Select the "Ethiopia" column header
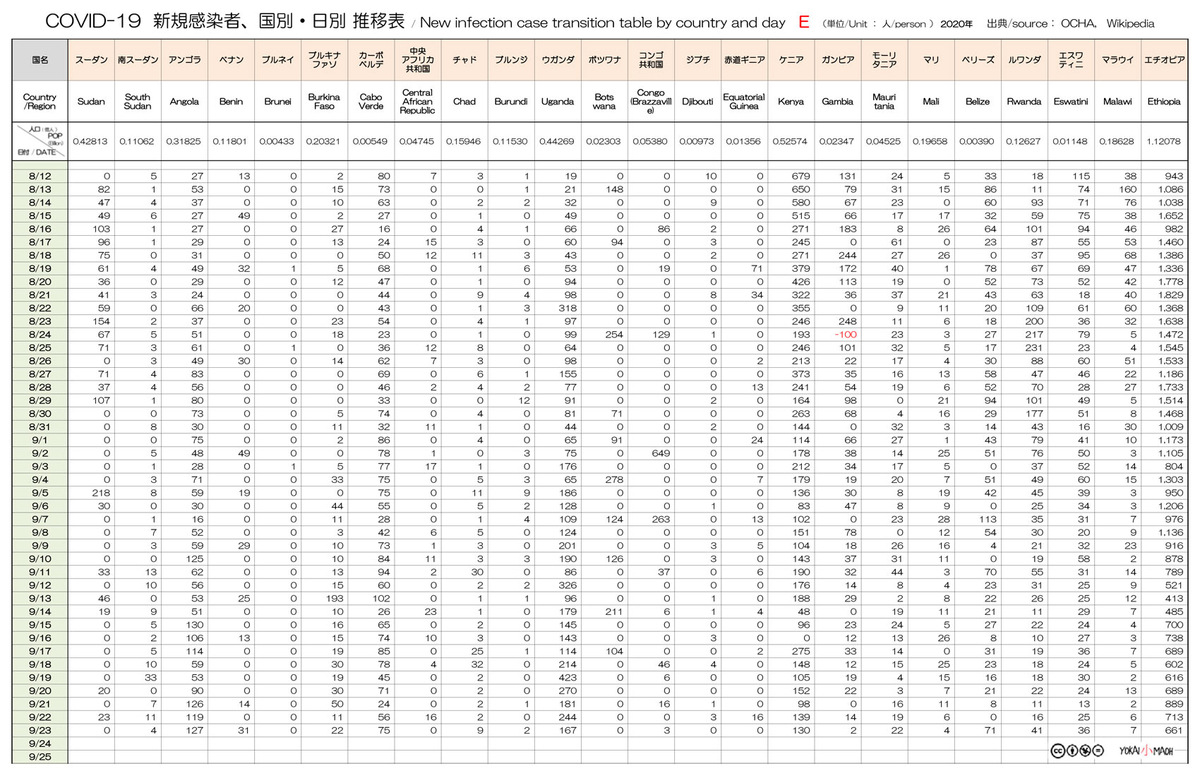 click(1164, 101)
